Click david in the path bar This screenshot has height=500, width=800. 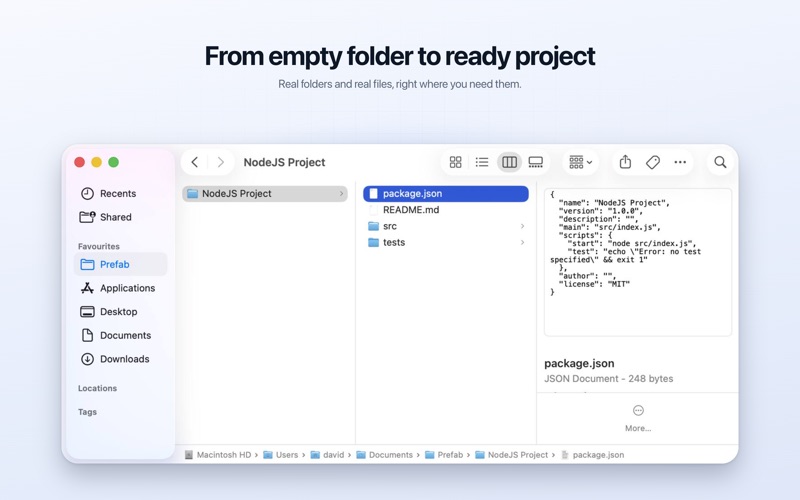(328, 455)
